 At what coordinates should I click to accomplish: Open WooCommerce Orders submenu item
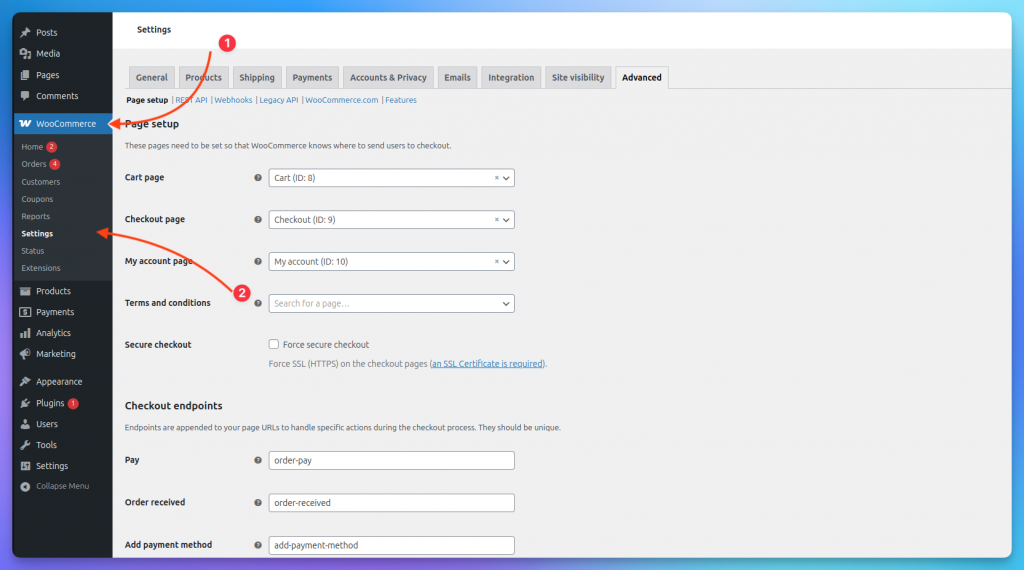point(34,164)
